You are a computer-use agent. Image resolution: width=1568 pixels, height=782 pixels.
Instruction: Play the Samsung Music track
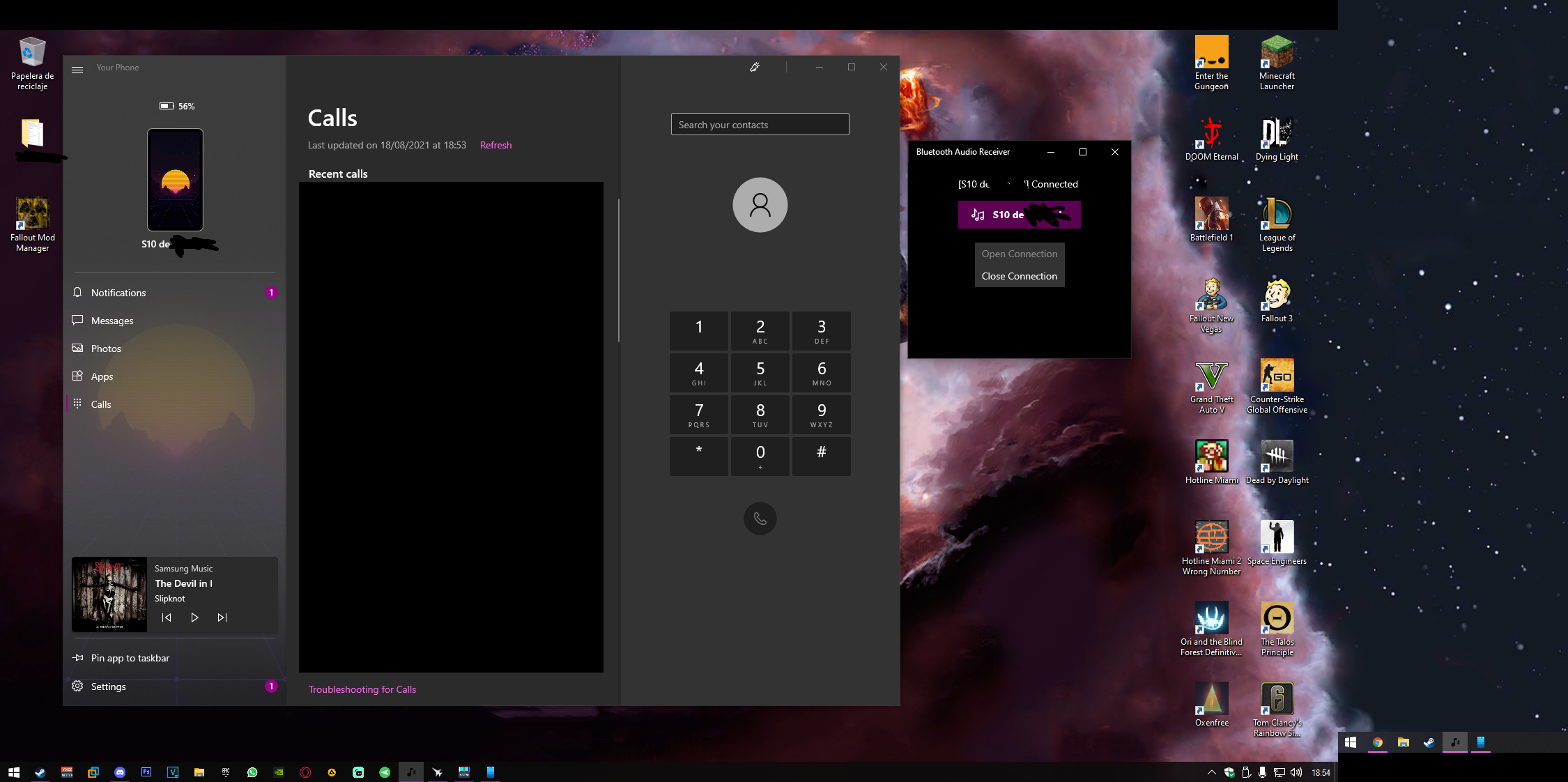[194, 618]
